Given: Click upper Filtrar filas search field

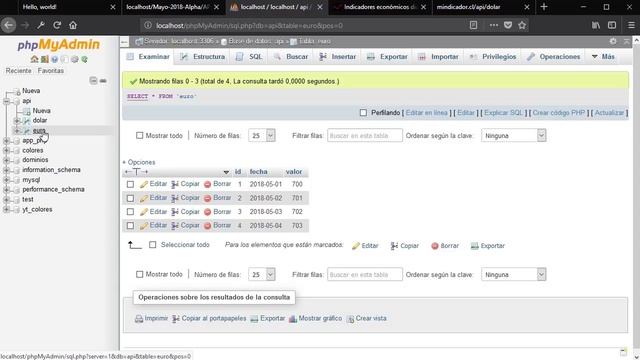Looking at the screenshot, I should [364, 136].
